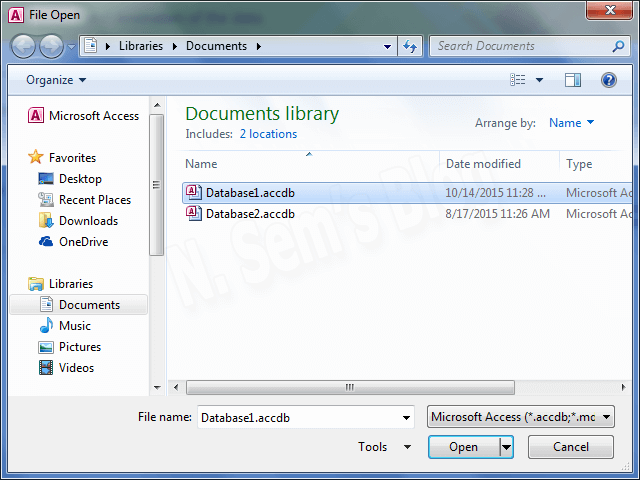
Task: Open recent locations dropdown beside Forward button
Action: 71,47
